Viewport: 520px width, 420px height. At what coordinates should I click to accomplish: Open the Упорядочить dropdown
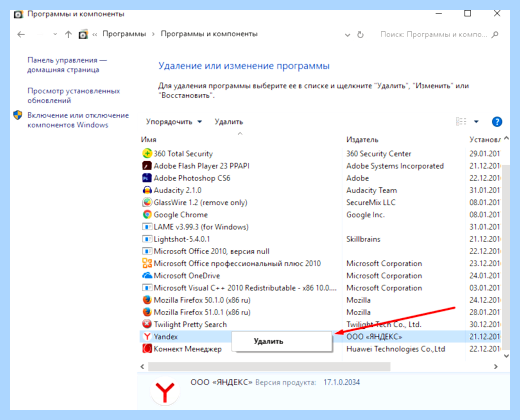[174, 122]
